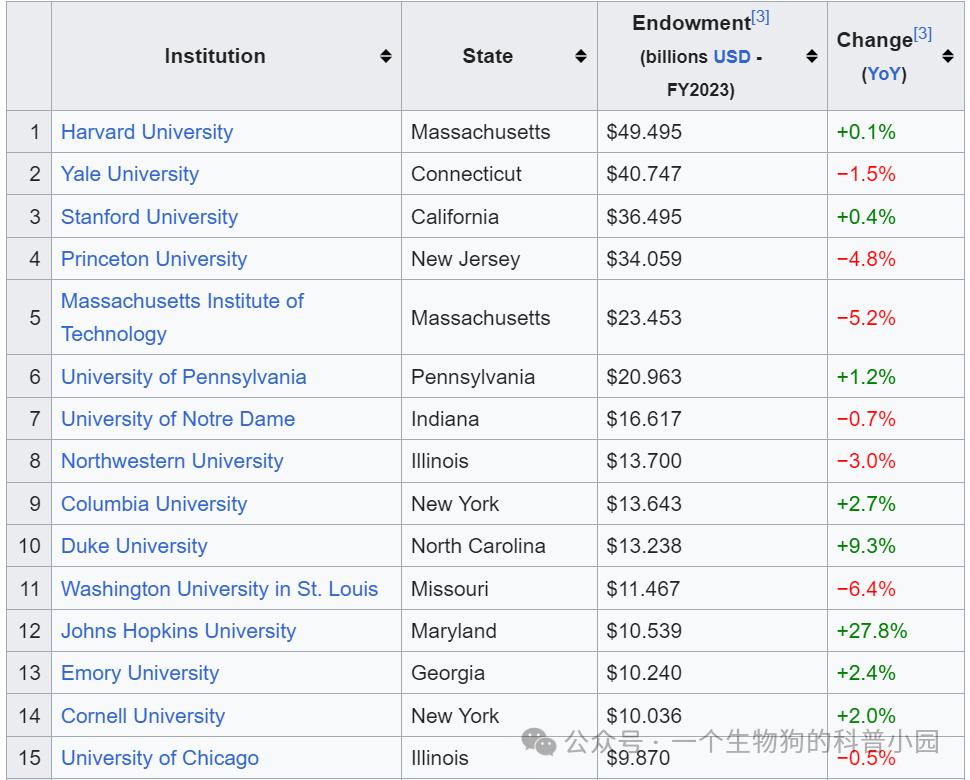Sort table by Institution column arrows
The height and width of the screenshot is (780, 970).
[385, 56]
